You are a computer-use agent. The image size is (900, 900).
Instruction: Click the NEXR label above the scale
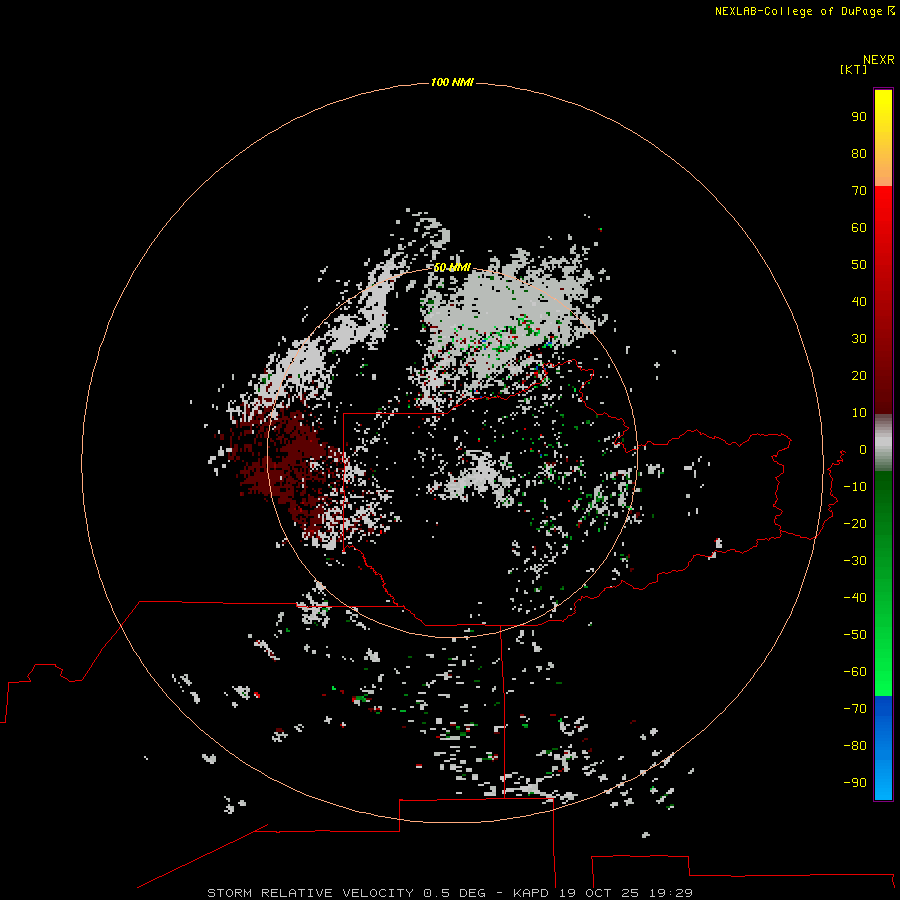pyautogui.click(x=879, y=60)
